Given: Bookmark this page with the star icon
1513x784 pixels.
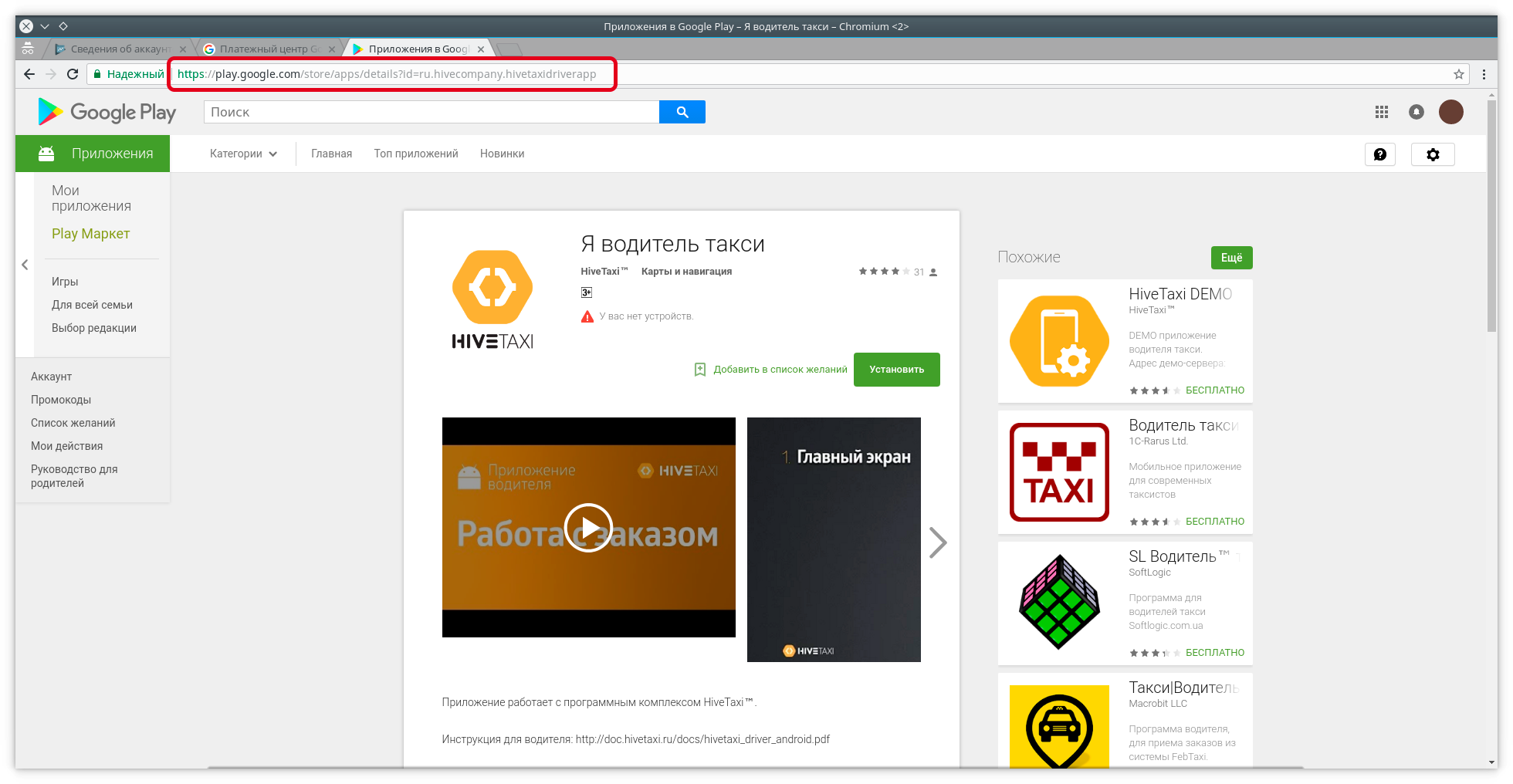Looking at the screenshot, I should [x=1459, y=74].
